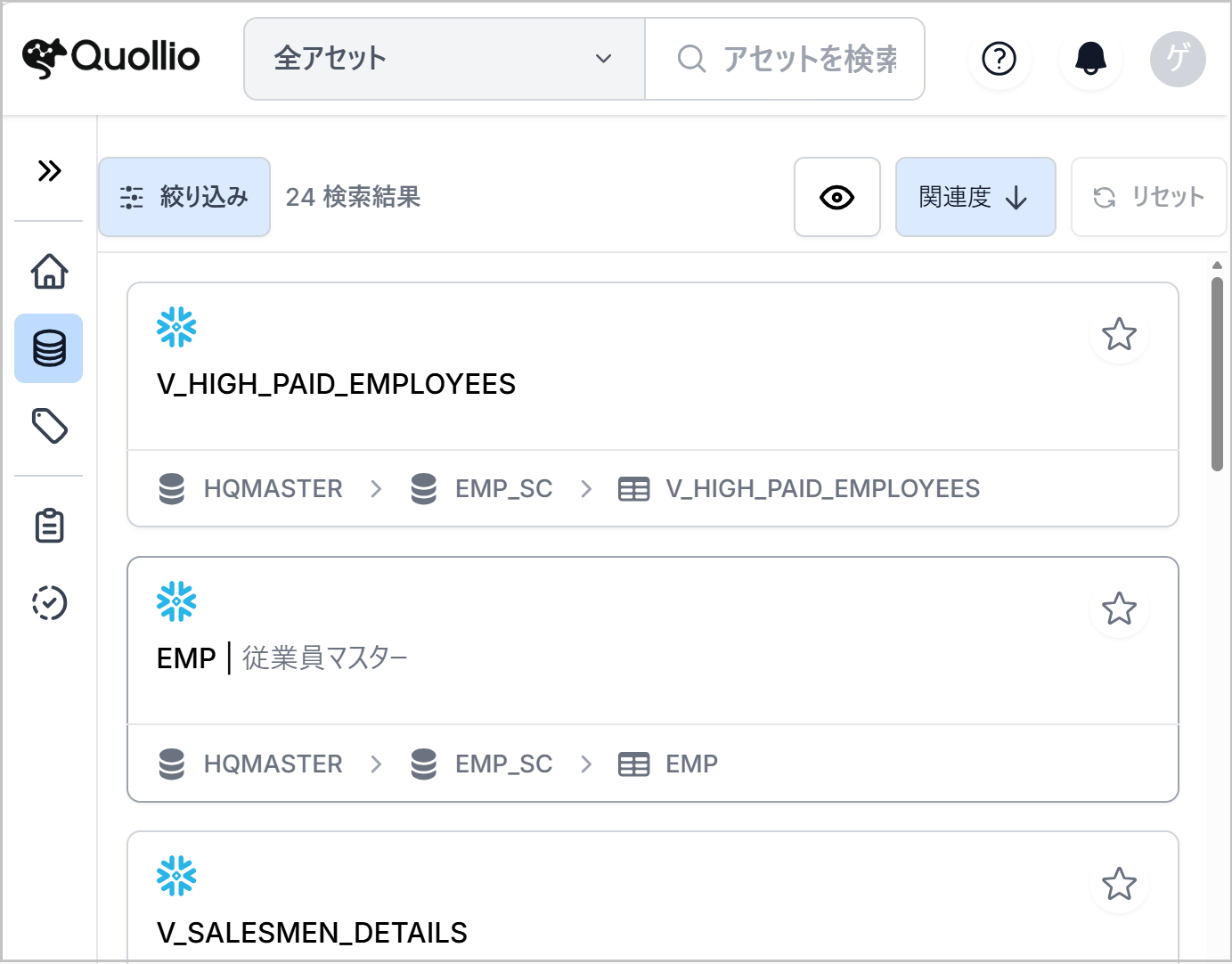Star the V_SALESMEN_DETAILS asset
Screen dimensions: 1232x964
click(x=1119, y=884)
